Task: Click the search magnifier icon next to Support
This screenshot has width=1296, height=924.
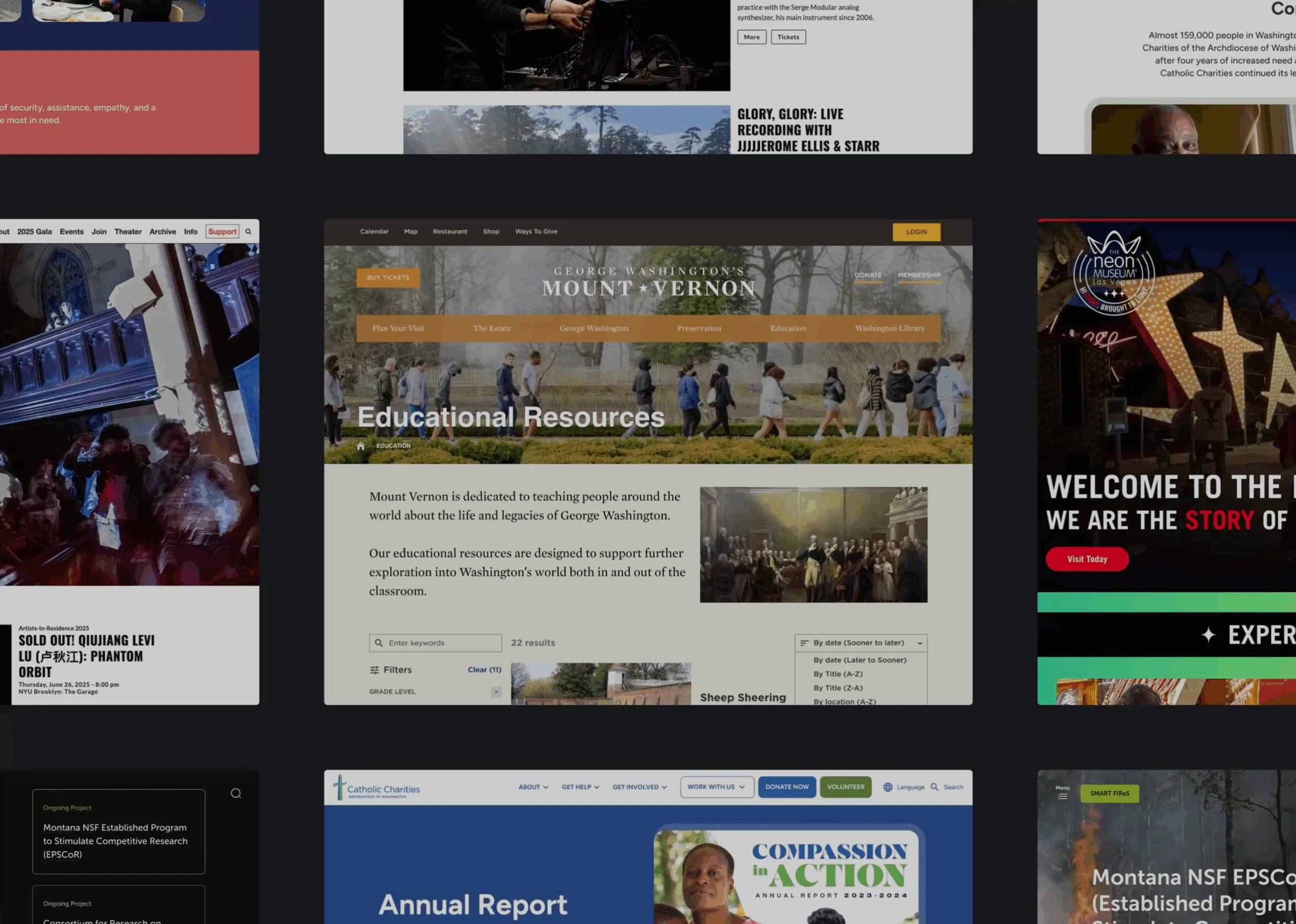Action: 248,231
